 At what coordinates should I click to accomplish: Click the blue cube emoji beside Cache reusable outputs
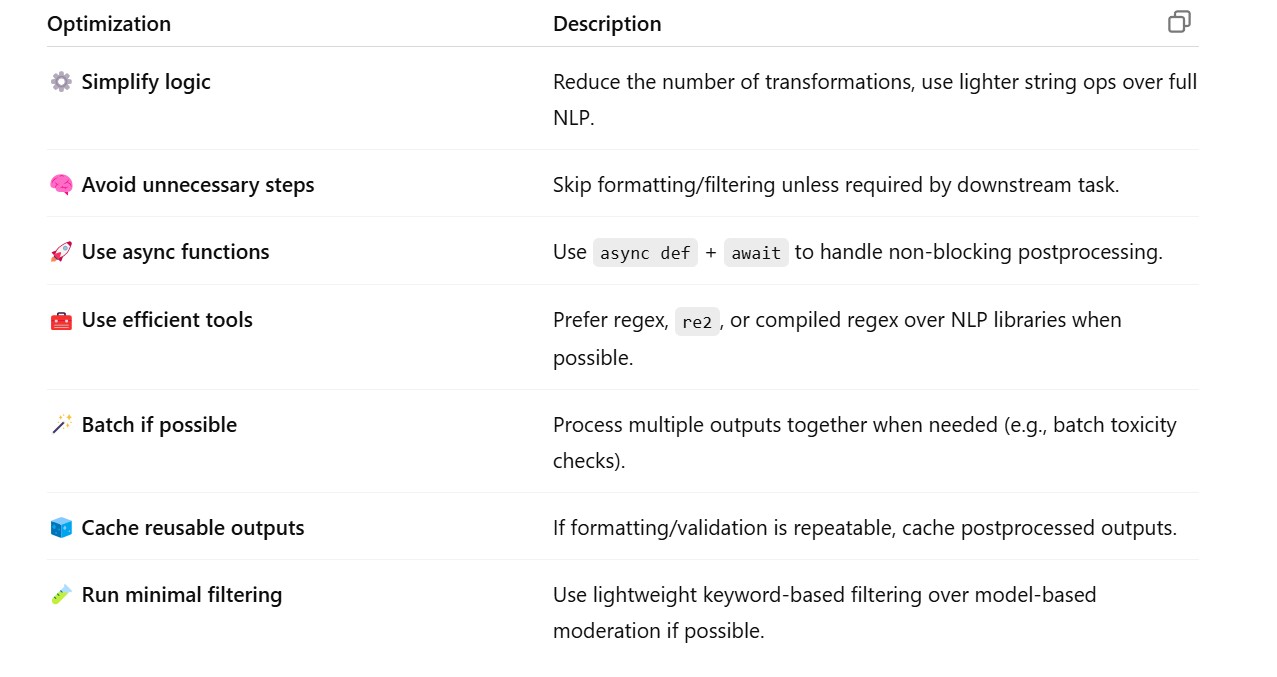tap(61, 528)
